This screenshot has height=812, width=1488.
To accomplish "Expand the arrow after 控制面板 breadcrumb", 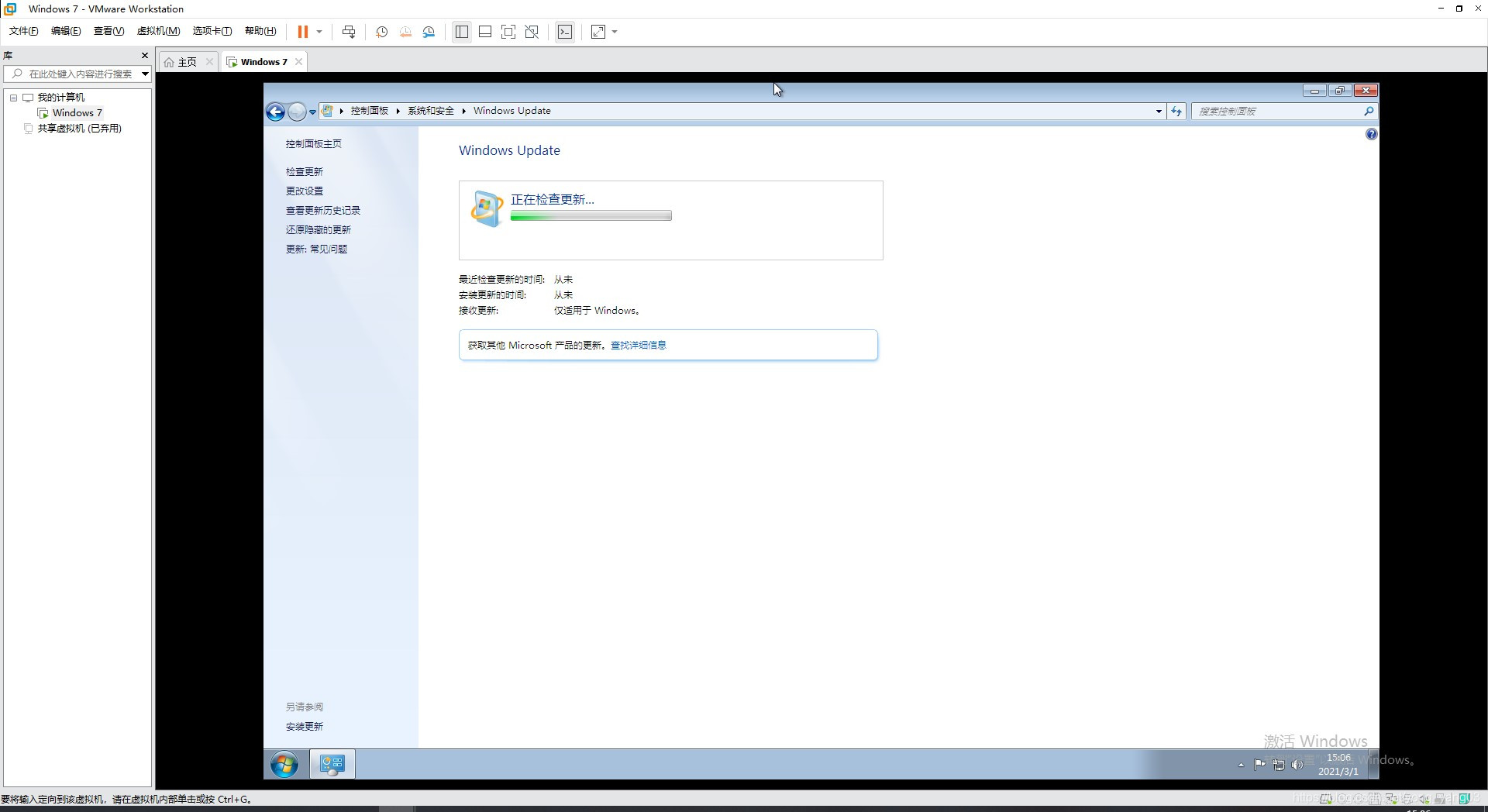I will [398, 111].
